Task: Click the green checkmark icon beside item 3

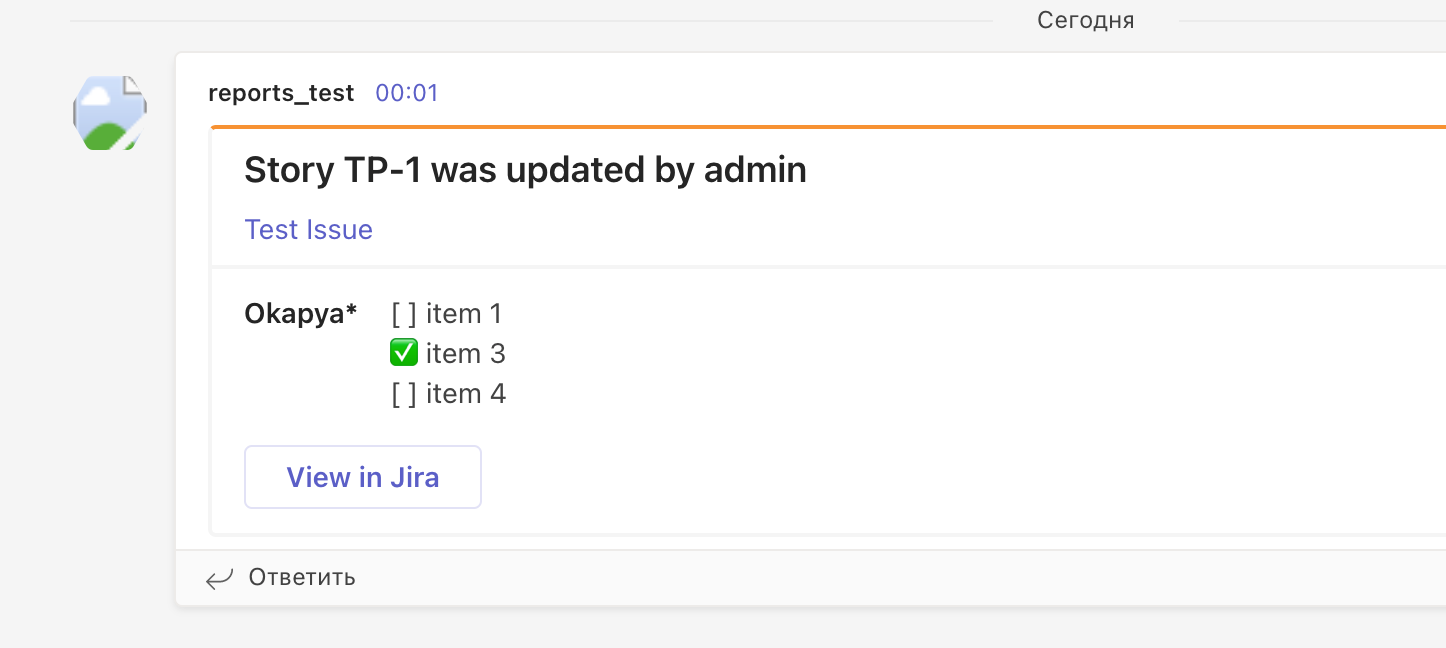Action: (x=404, y=352)
